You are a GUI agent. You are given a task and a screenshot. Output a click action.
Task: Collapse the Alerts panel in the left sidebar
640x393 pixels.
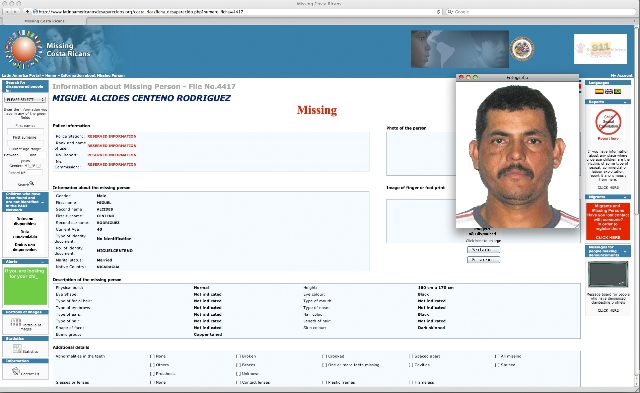[42, 262]
